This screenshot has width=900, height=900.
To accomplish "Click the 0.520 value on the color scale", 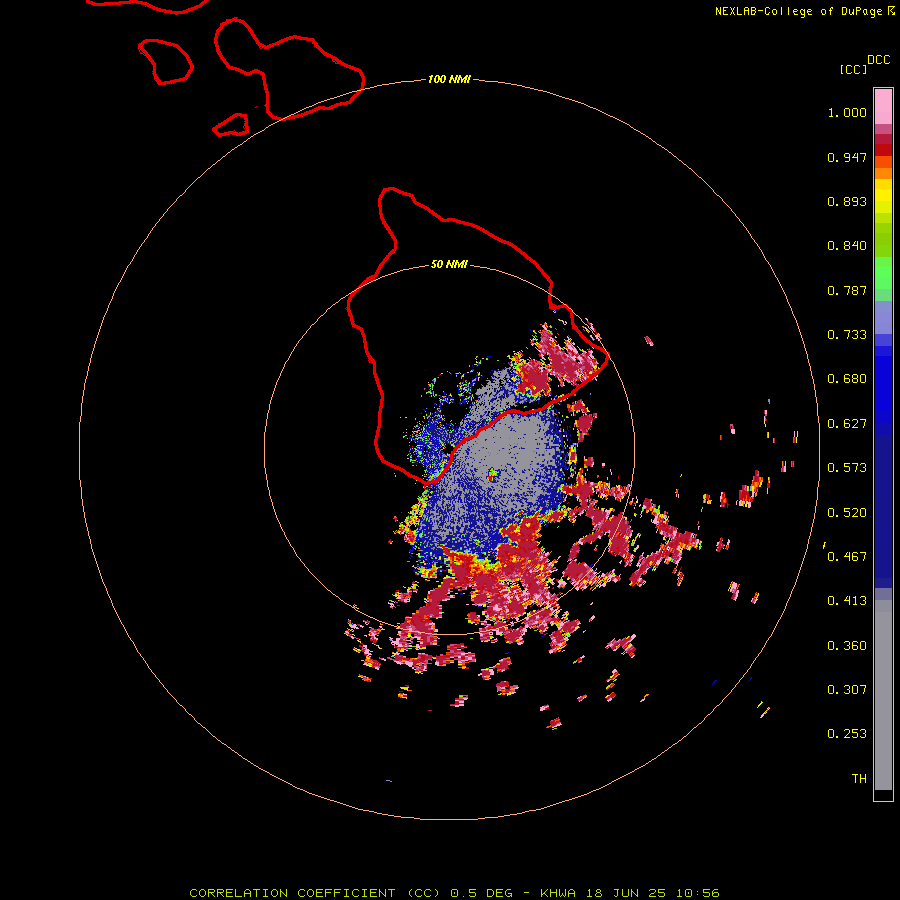I will (x=847, y=513).
